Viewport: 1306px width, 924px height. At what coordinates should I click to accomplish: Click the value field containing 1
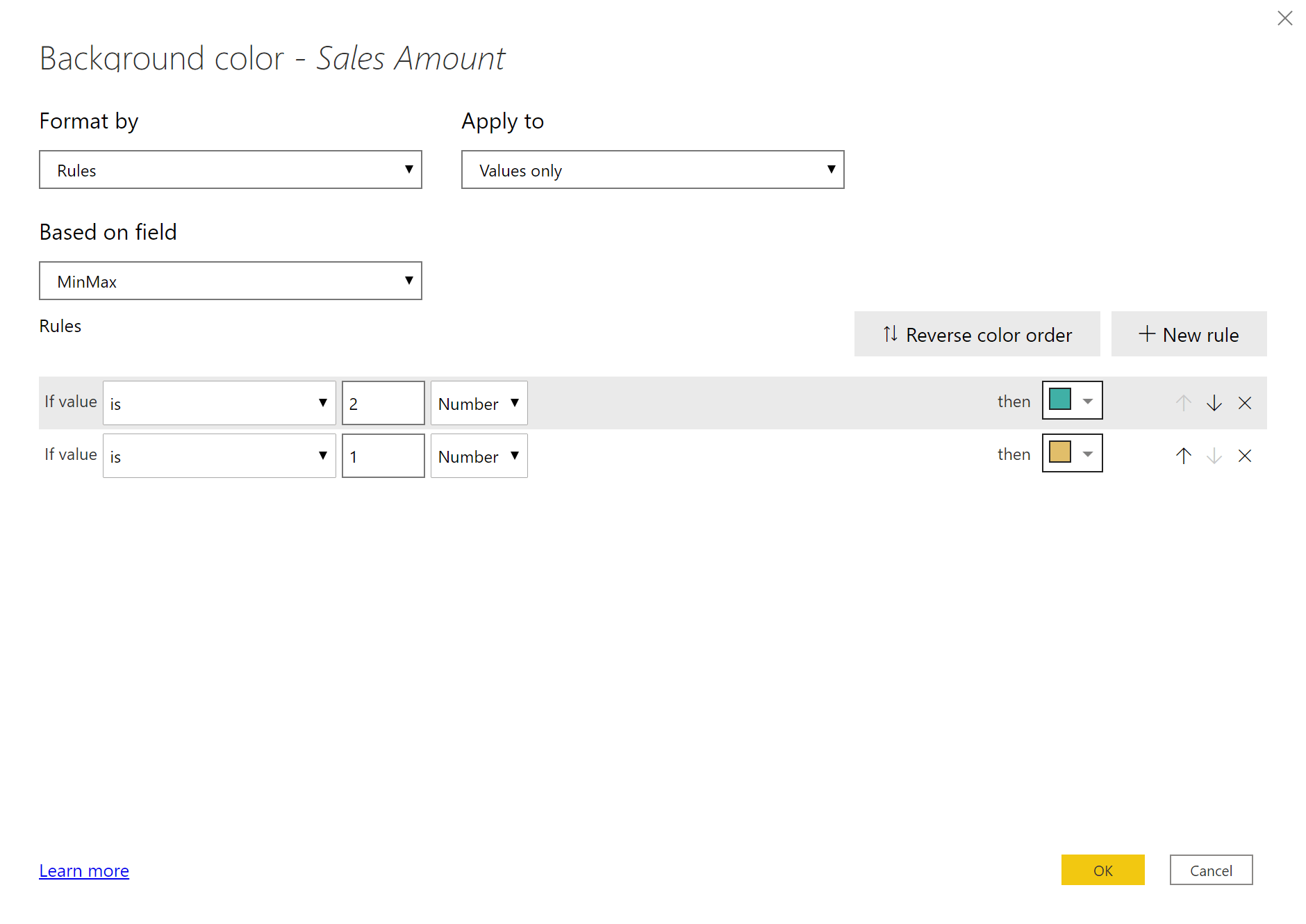pos(383,456)
